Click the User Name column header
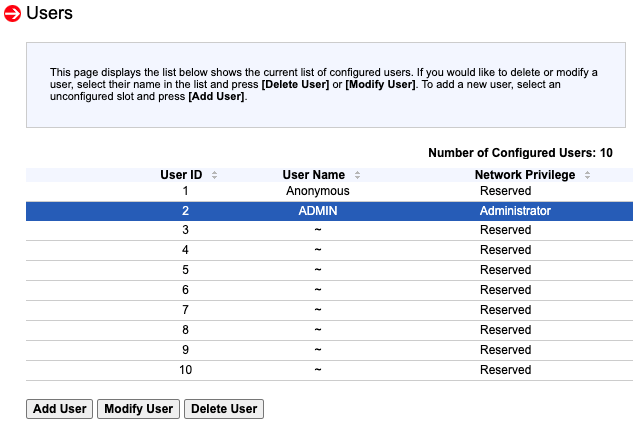The height and width of the screenshot is (428, 636). pos(313,175)
